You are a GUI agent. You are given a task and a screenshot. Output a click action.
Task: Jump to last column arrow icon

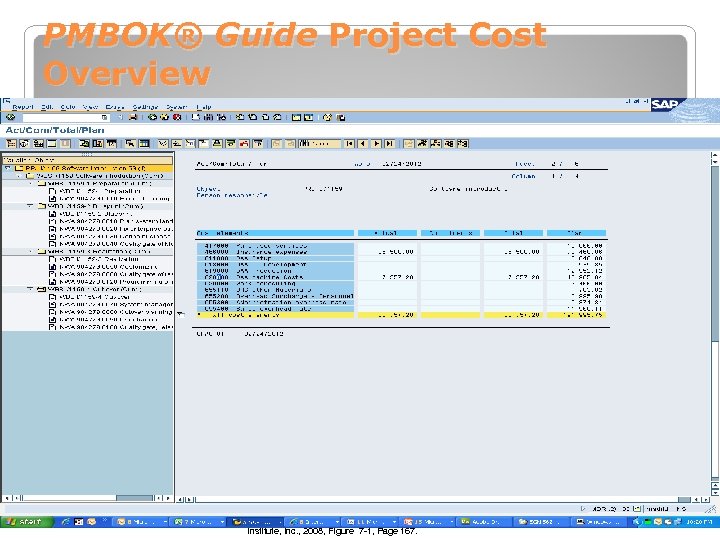(x=389, y=144)
